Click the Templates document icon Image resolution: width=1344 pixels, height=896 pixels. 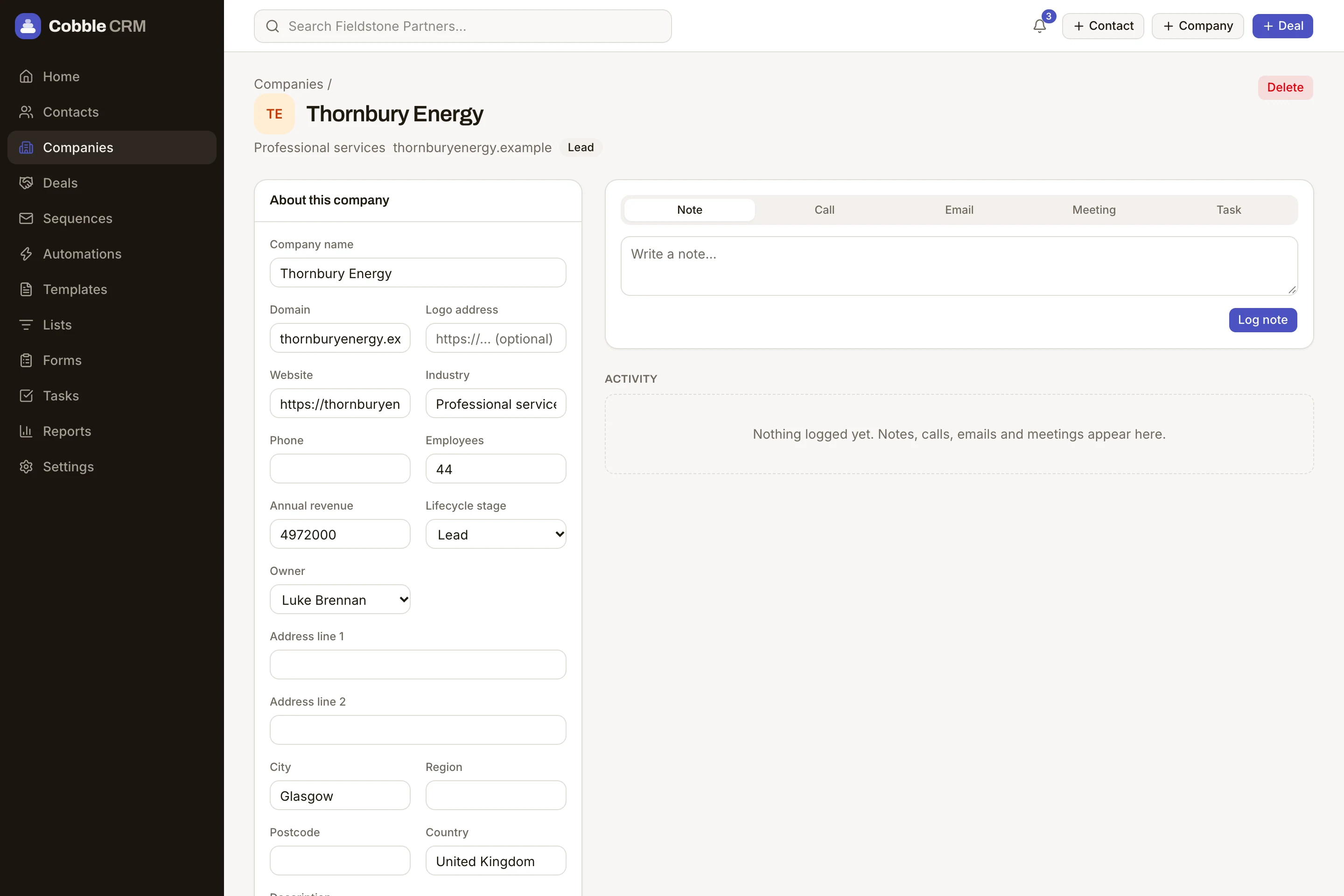(26, 289)
